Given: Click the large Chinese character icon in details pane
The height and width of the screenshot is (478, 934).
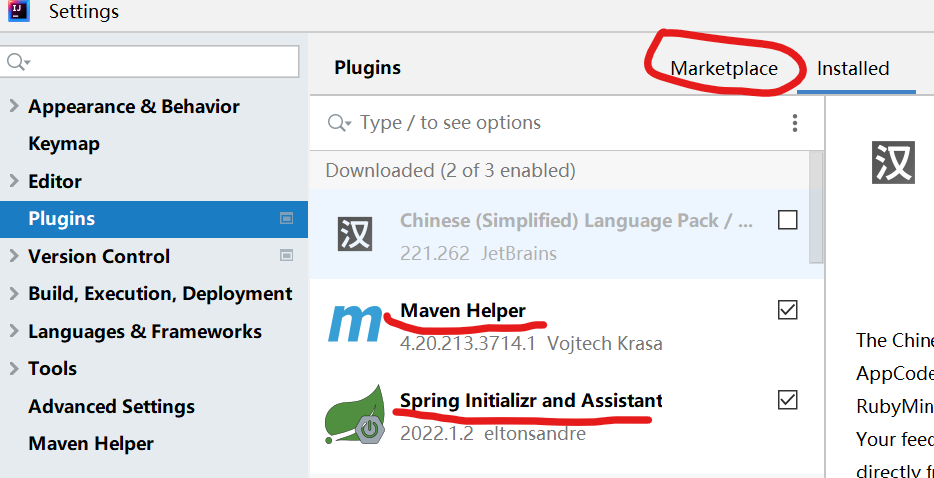Looking at the screenshot, I should click(x=893, y=162).
